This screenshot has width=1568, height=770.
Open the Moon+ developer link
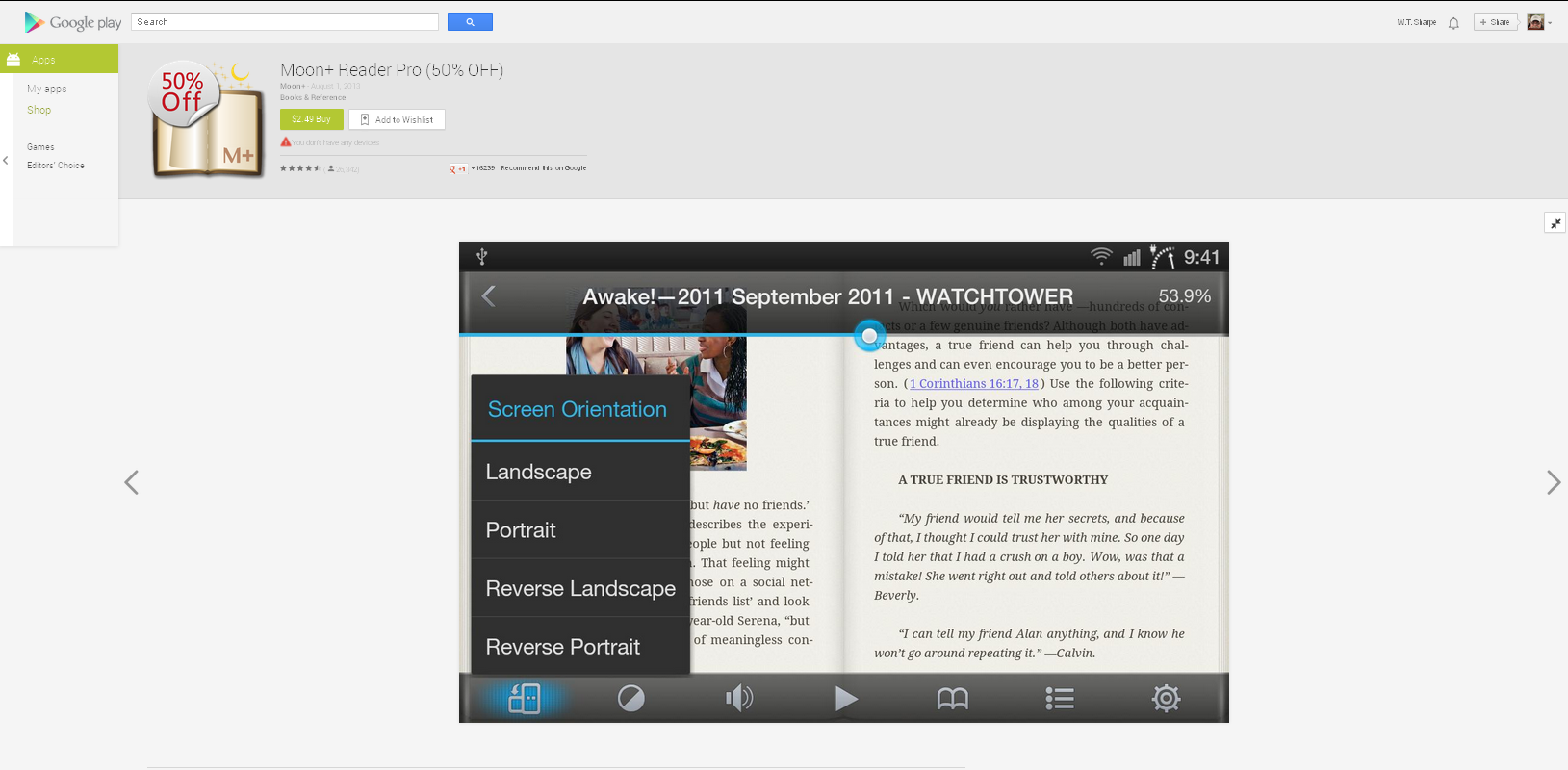click(x=293, y=86)
